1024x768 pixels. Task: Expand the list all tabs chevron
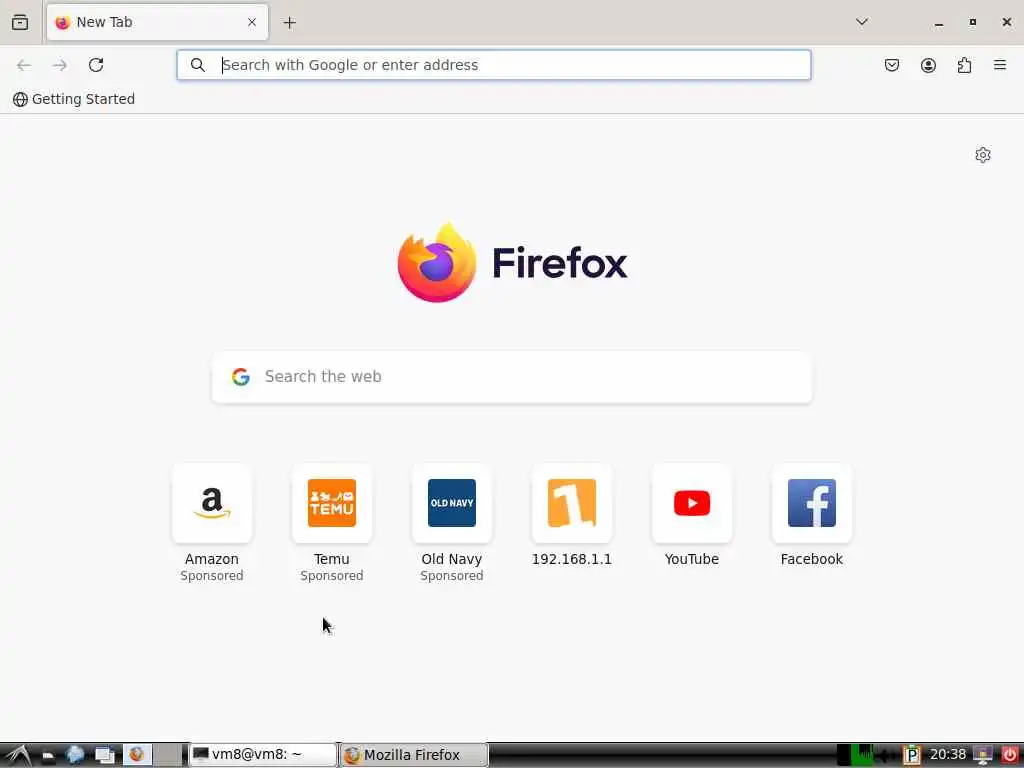click(x=862, y=22)
